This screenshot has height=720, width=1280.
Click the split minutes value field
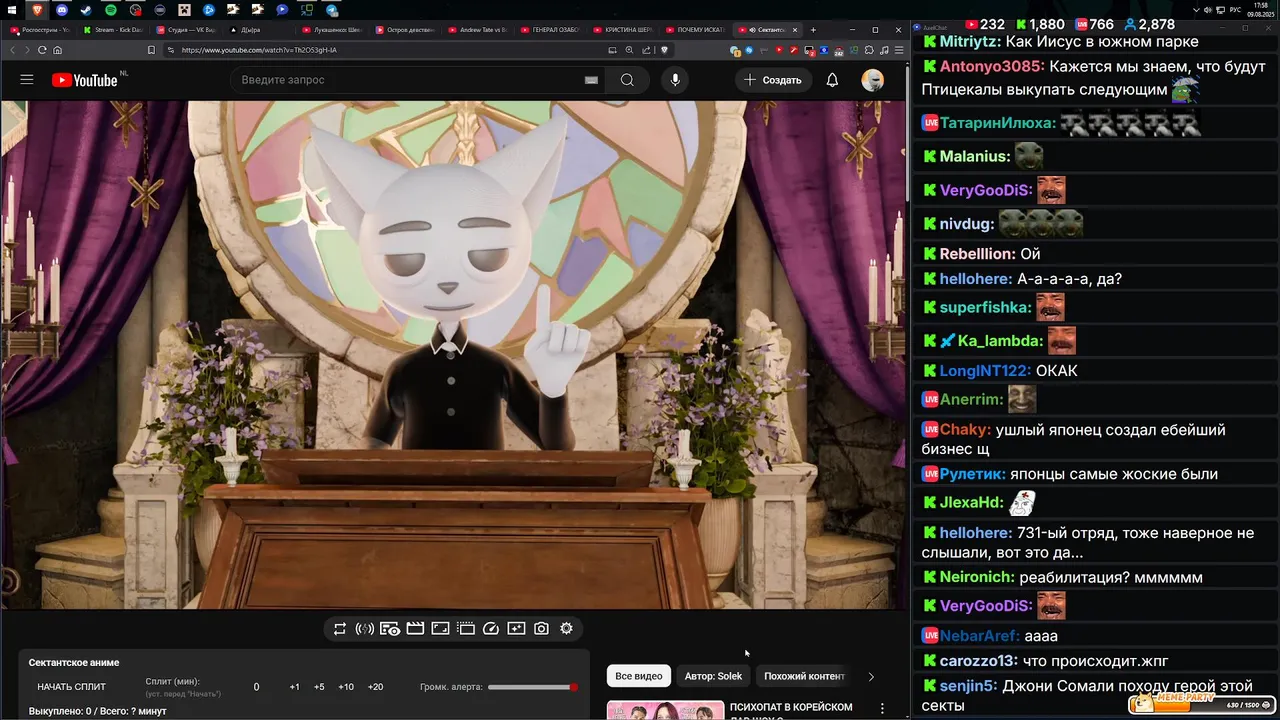[256, 687]
